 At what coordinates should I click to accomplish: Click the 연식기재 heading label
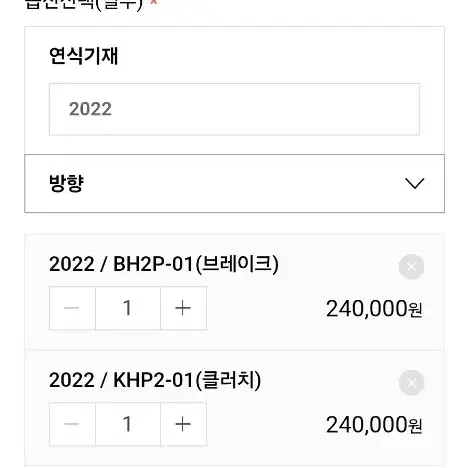point(83,56)
